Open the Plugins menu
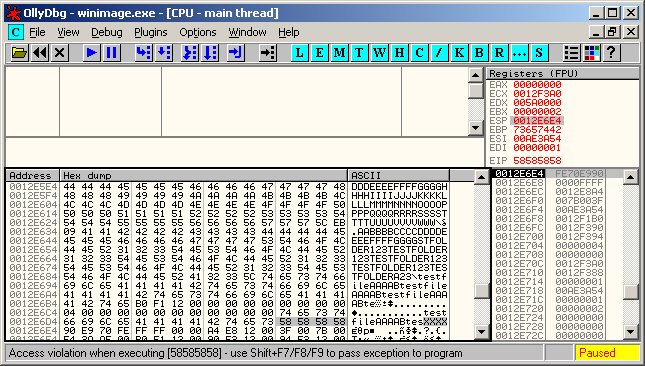Image resolution: width=645 pixels, height=366 pixels. (151, 32)
